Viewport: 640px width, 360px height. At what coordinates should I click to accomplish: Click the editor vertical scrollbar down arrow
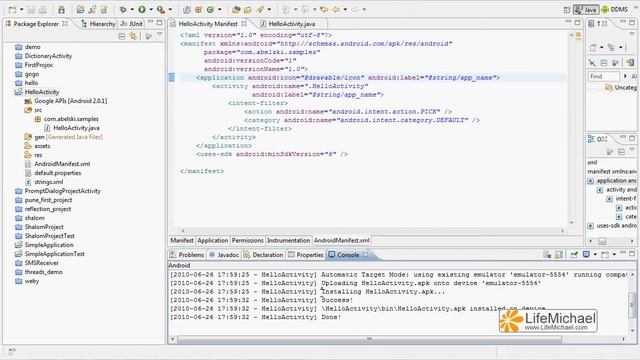click(572, 223)
